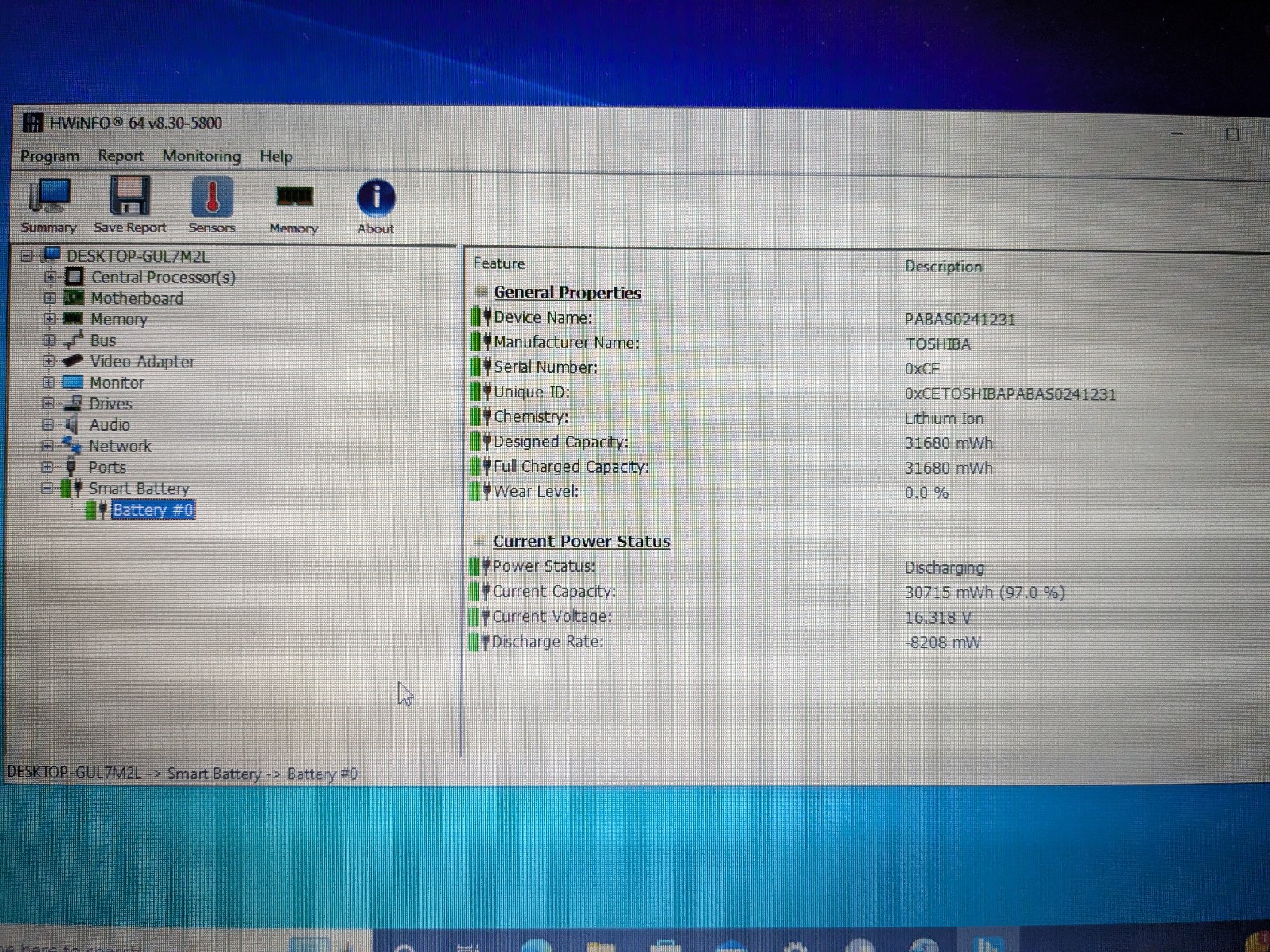1270x952 pixels.
Task: Expand the Motherboard node
Action: (49, 297)
